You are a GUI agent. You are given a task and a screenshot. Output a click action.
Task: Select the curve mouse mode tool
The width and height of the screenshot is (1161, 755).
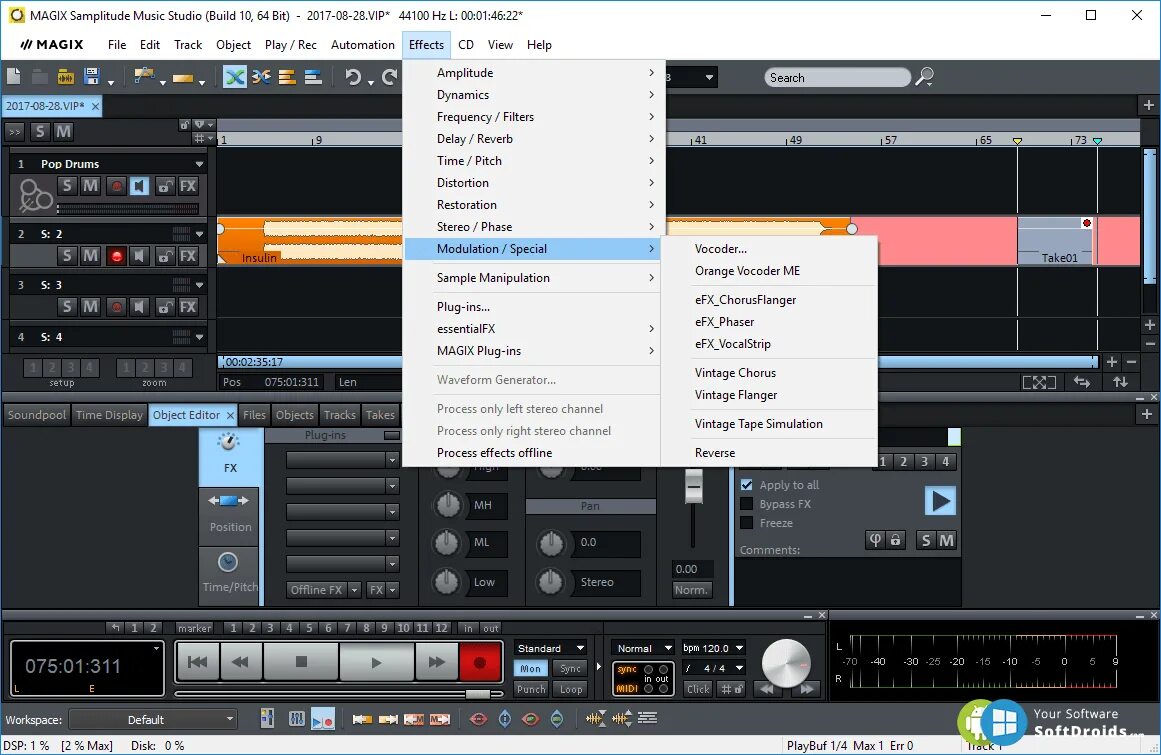[144, 76]
